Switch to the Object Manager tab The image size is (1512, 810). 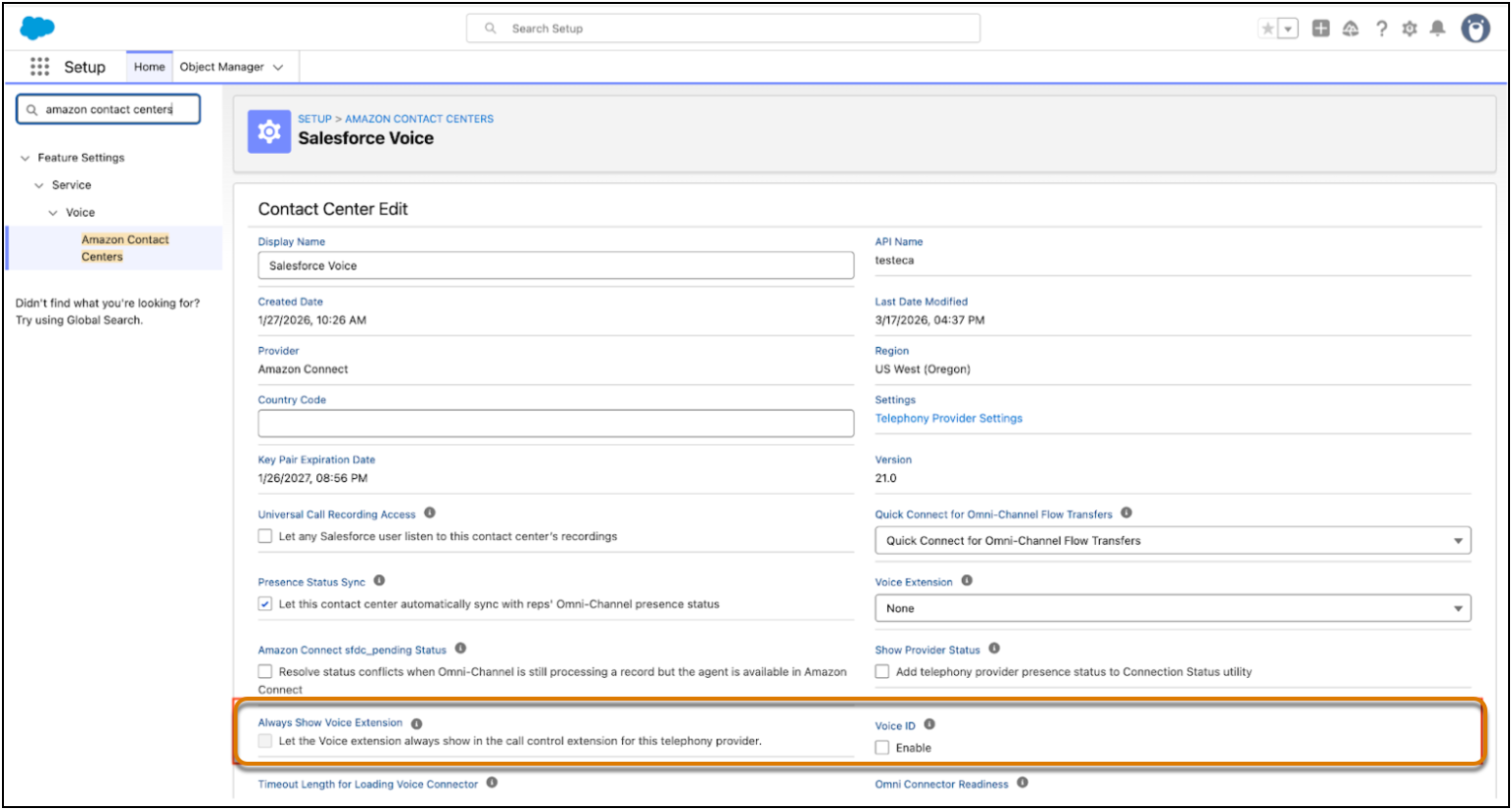click(222, 67)
